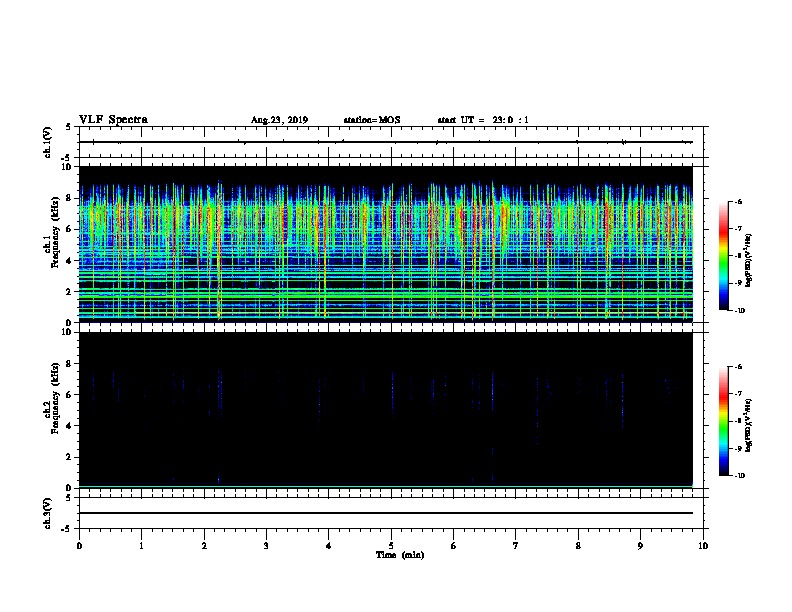Click the time axis tick label '2'

coord(204,546)
